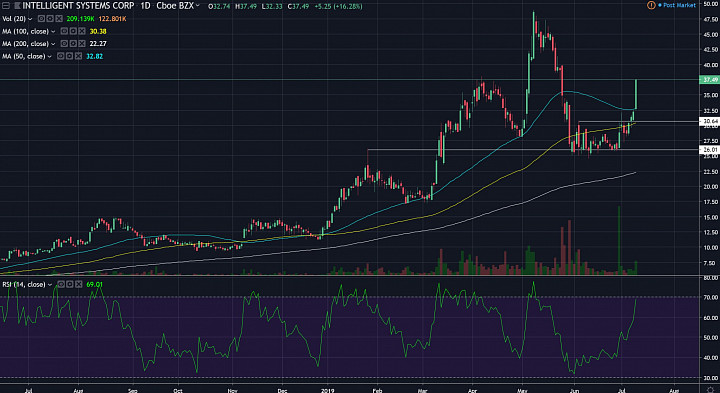Click the green 69.01 RSI value

pyautogui.click(x=94, y=284)
